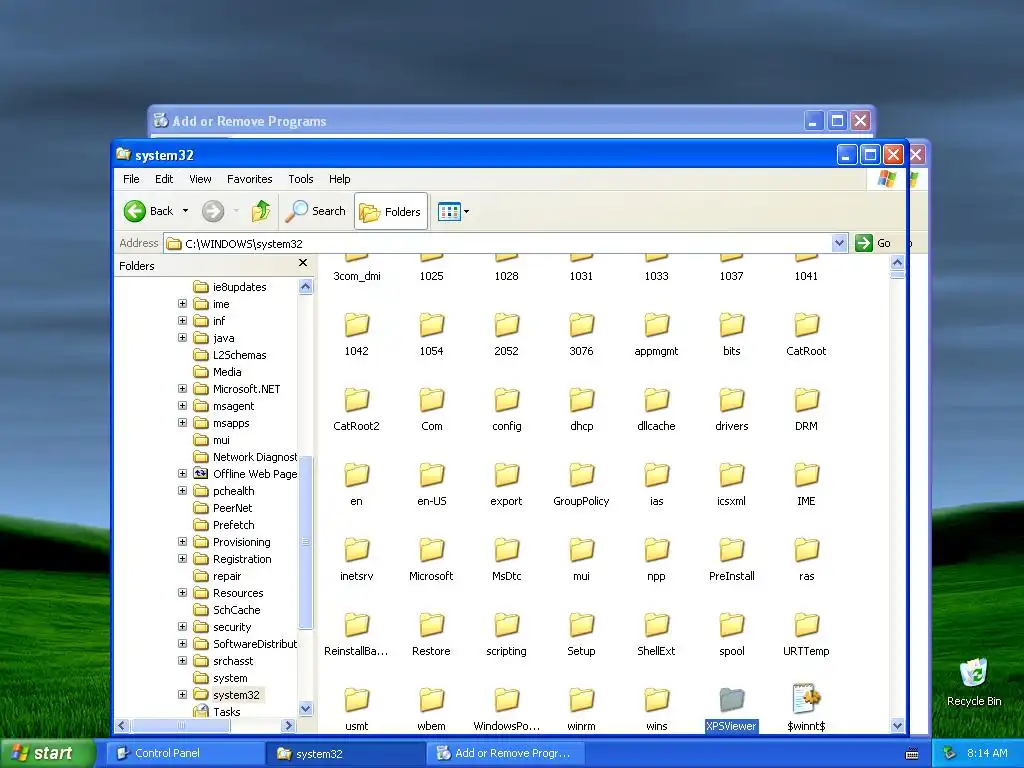
Task: Go up one folder level icon
Action: click(x=261, y=211)
